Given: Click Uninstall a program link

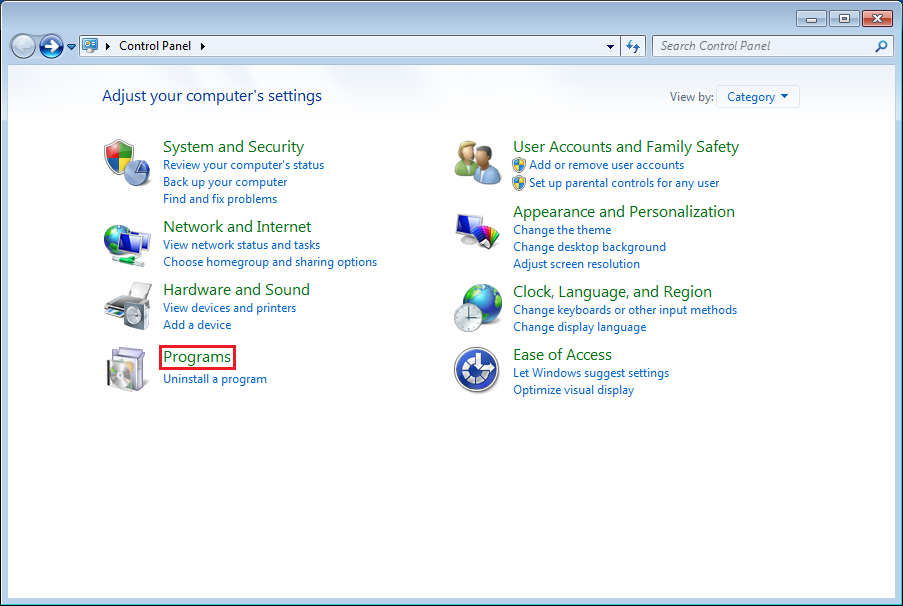Looking at the screenshot, I should [x=215, y=379].
